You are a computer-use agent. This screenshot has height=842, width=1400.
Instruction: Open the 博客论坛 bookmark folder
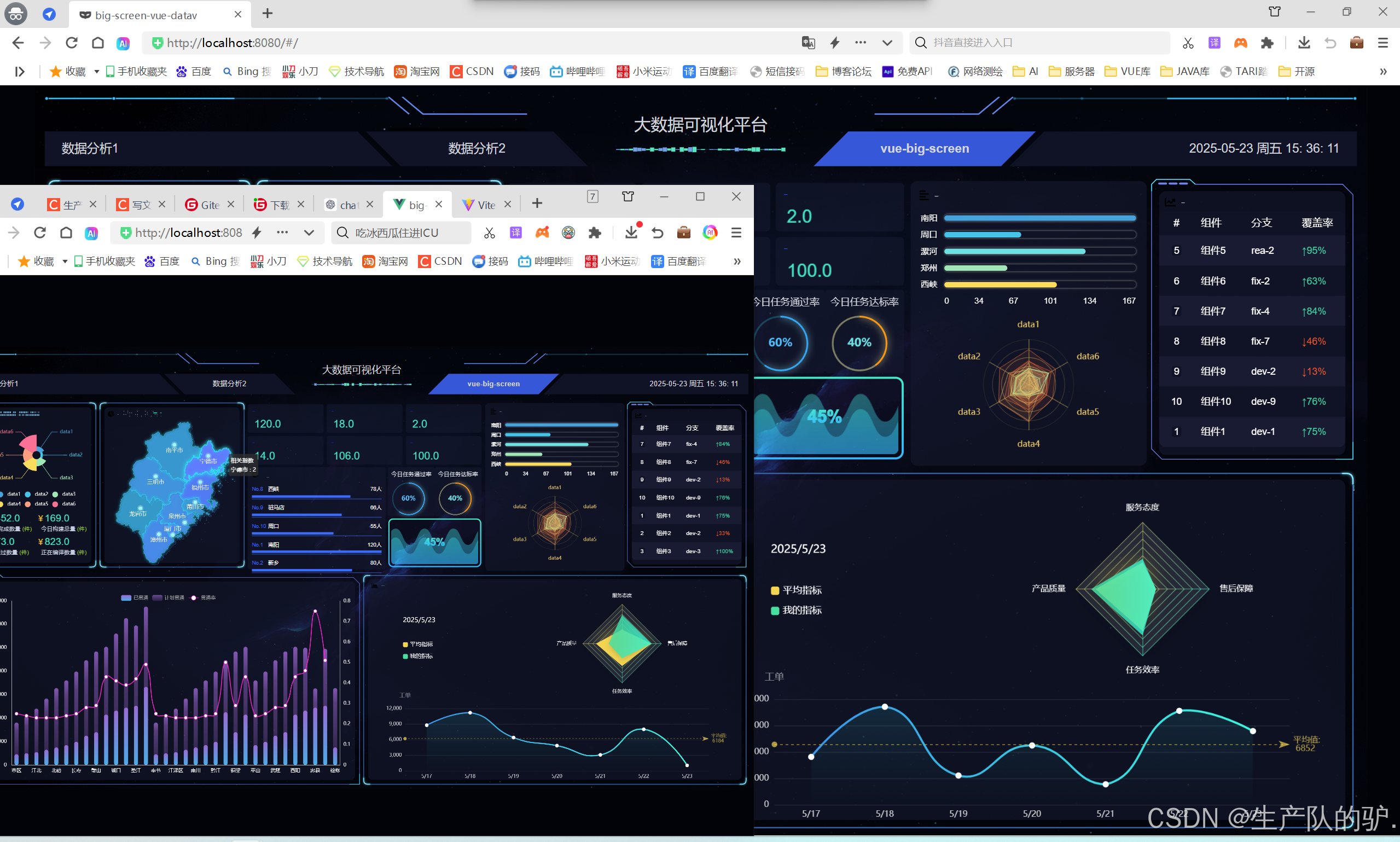[x=843, y=72]
